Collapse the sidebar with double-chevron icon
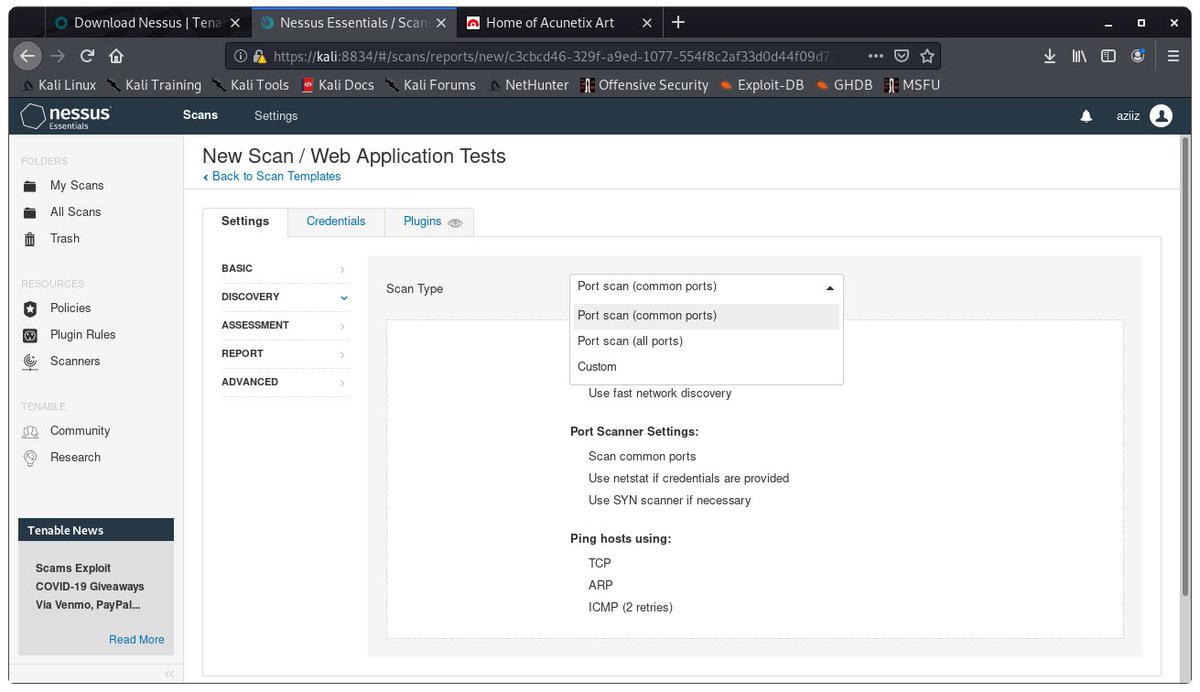Image resolution: width=1200 pixels, height=692 pixels. click(x=169, y=673)
